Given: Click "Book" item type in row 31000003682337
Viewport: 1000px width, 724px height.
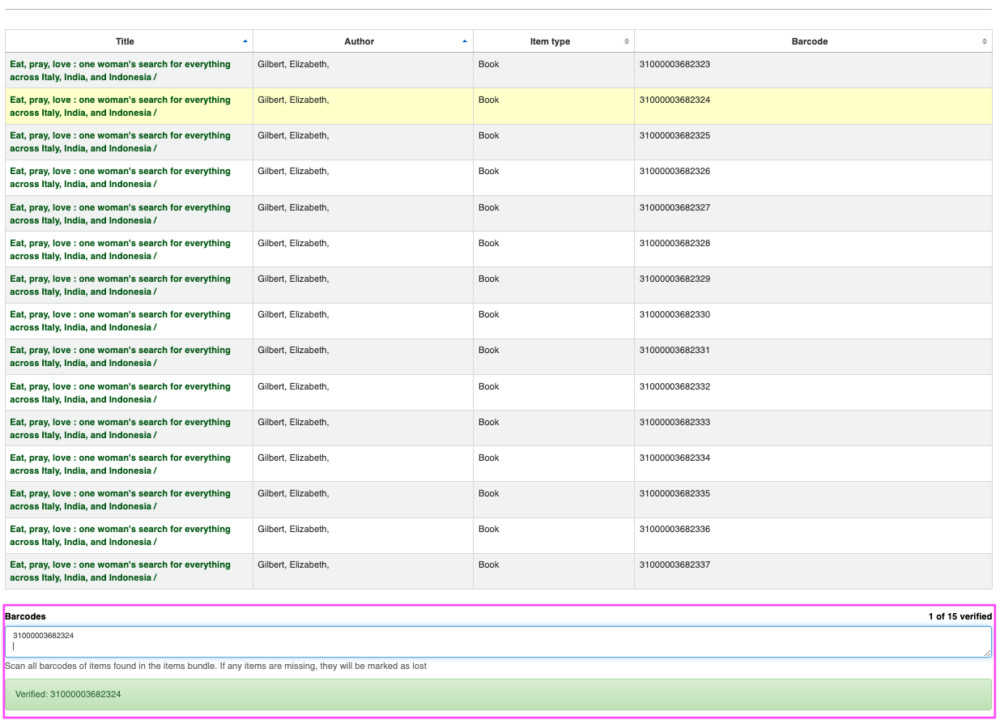Looking at the screenshot, I should [x=489, y=566].
